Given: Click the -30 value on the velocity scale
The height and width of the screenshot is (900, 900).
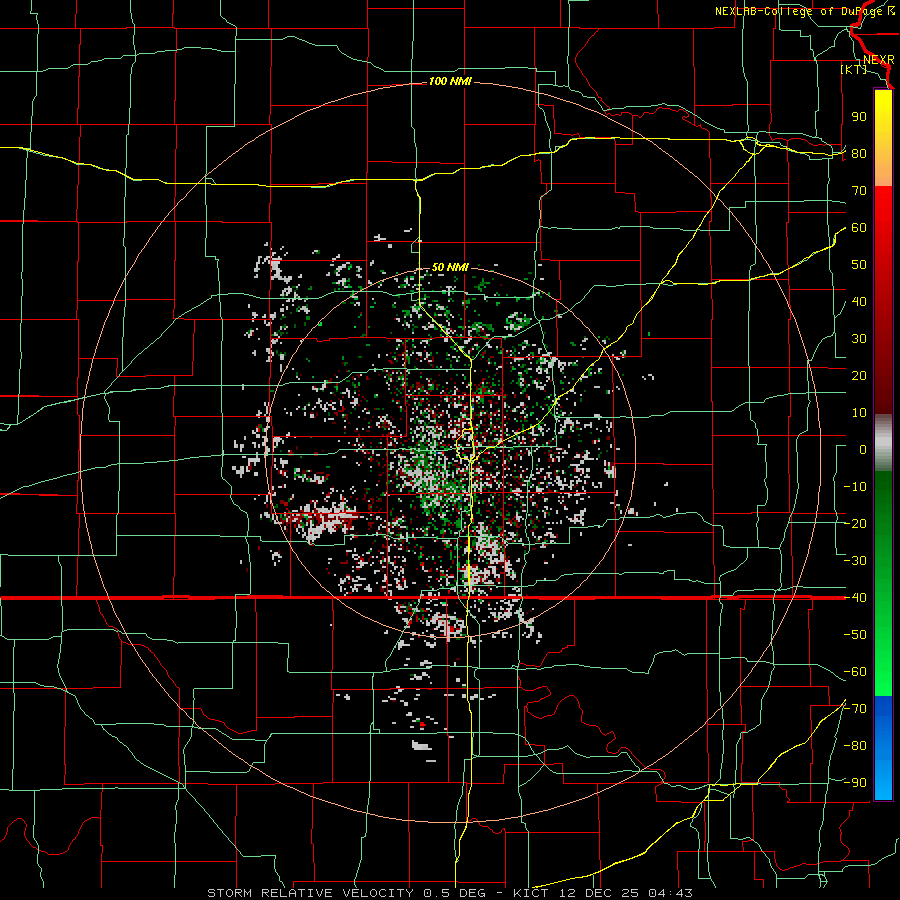Looking at the screenshot, I should [855, 560].
